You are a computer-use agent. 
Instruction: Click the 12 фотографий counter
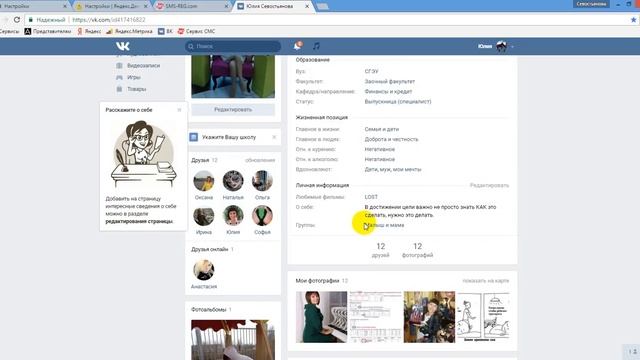(x=417, y=250)
